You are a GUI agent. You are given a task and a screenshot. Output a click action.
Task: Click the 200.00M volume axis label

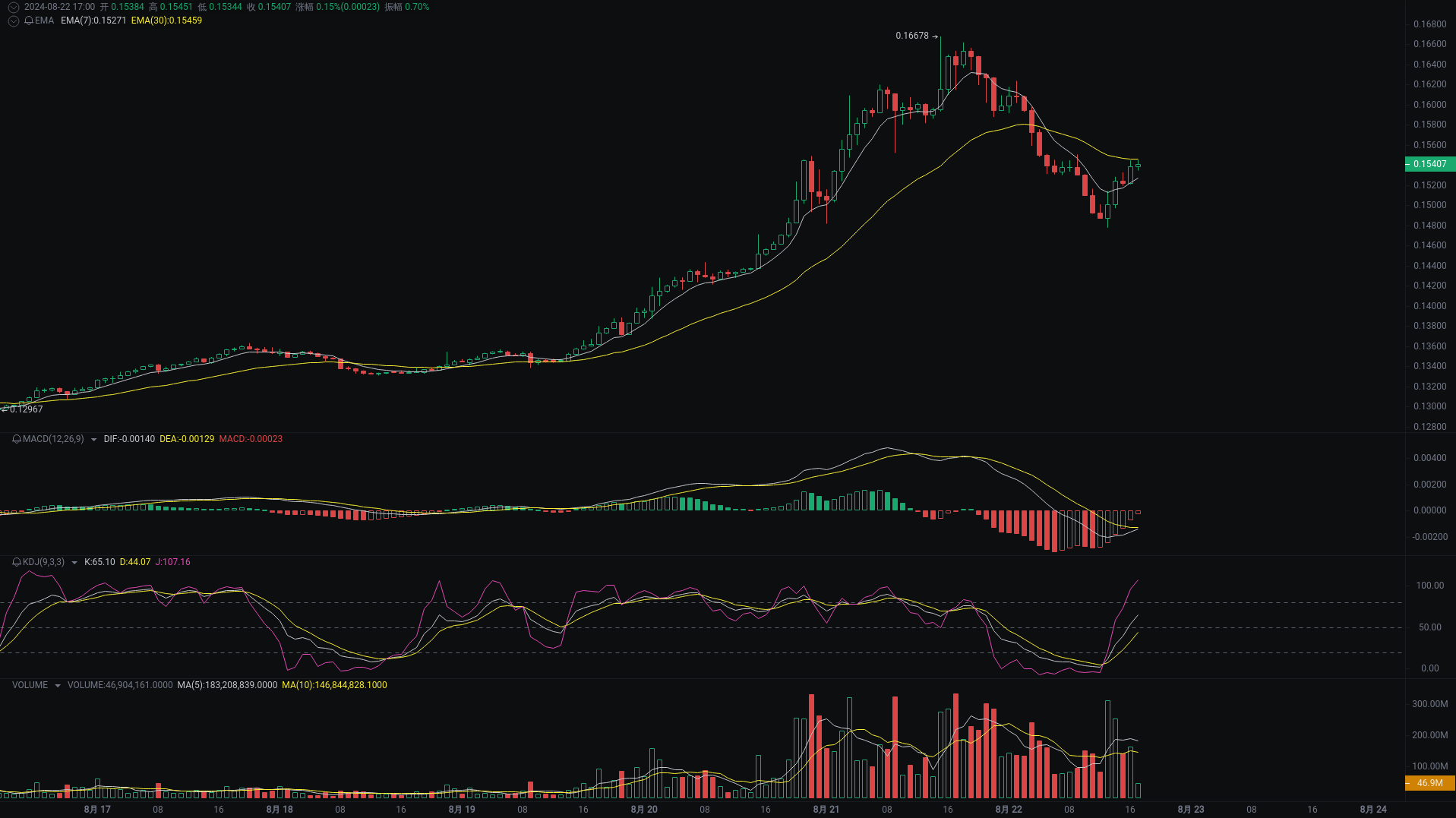1430,735
